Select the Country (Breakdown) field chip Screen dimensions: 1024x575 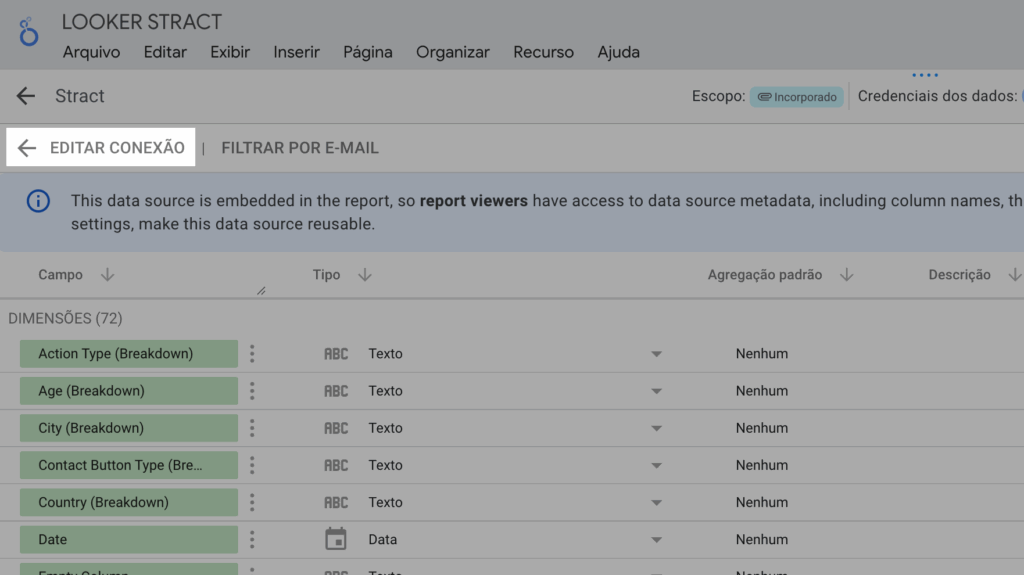(128, 502)
